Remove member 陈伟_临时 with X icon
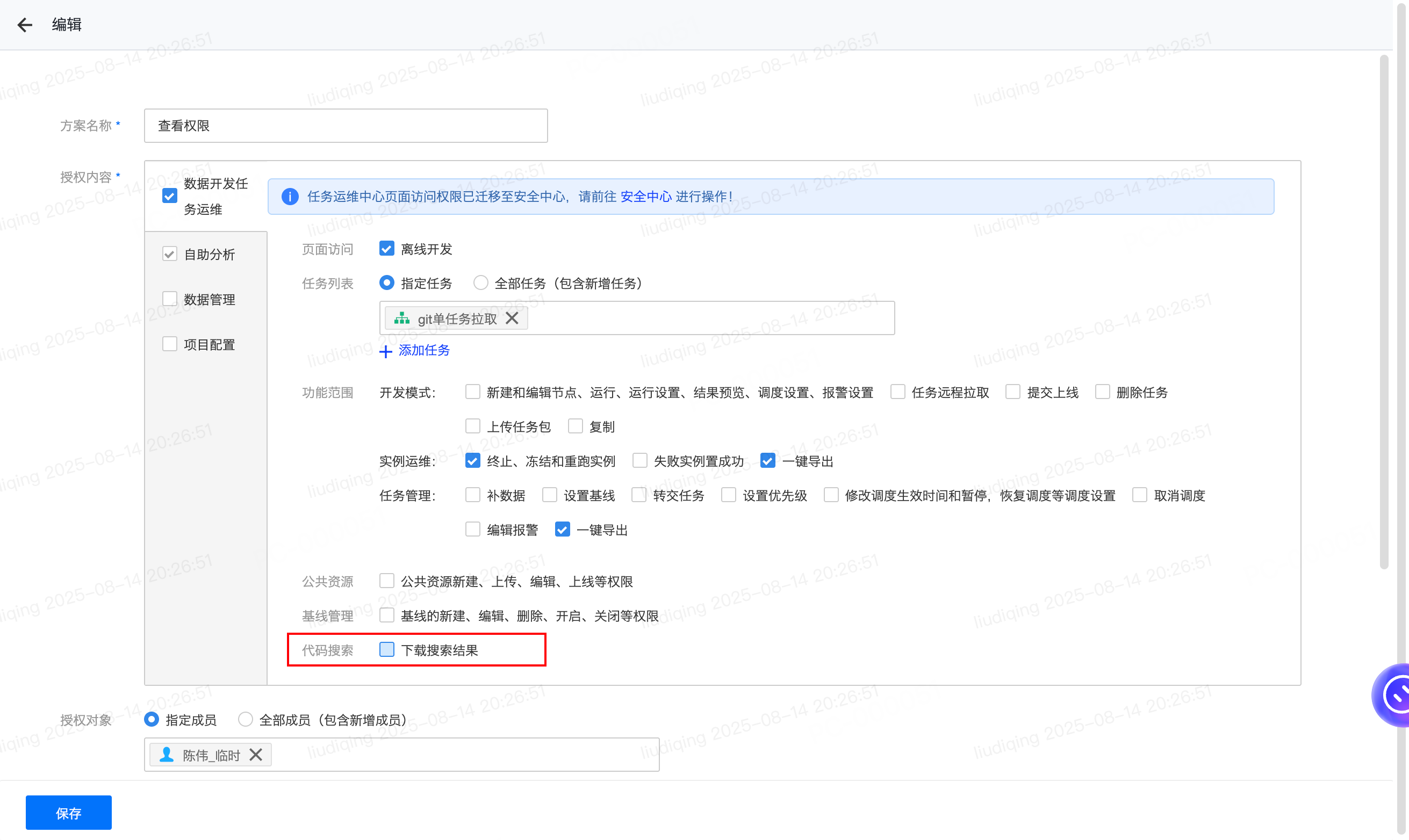1409x840 pixels. 256,755
